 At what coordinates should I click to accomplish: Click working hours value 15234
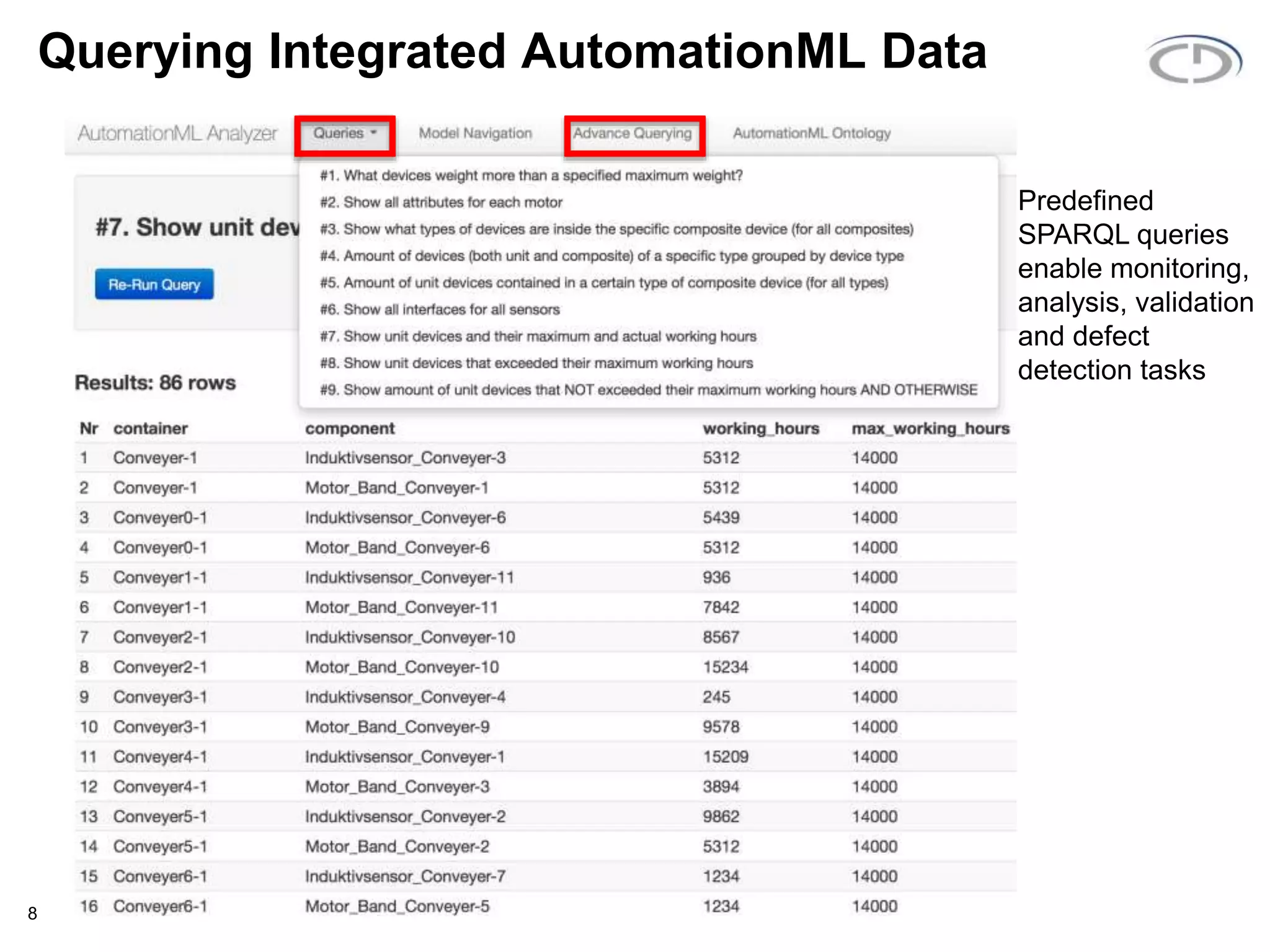(x=726, y=668)
